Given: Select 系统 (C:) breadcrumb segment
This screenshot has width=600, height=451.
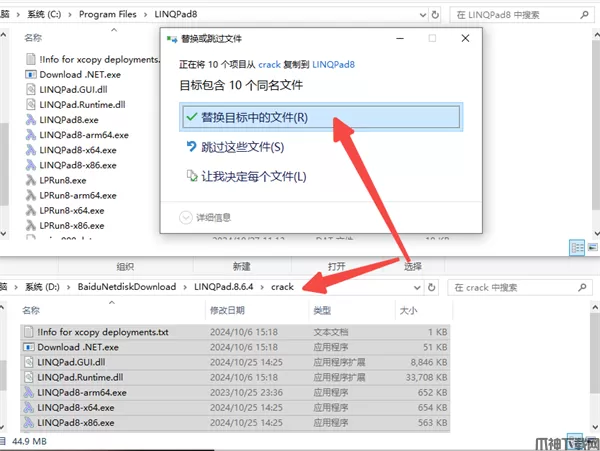Looking at the screenshot, I should click(44, 14).
